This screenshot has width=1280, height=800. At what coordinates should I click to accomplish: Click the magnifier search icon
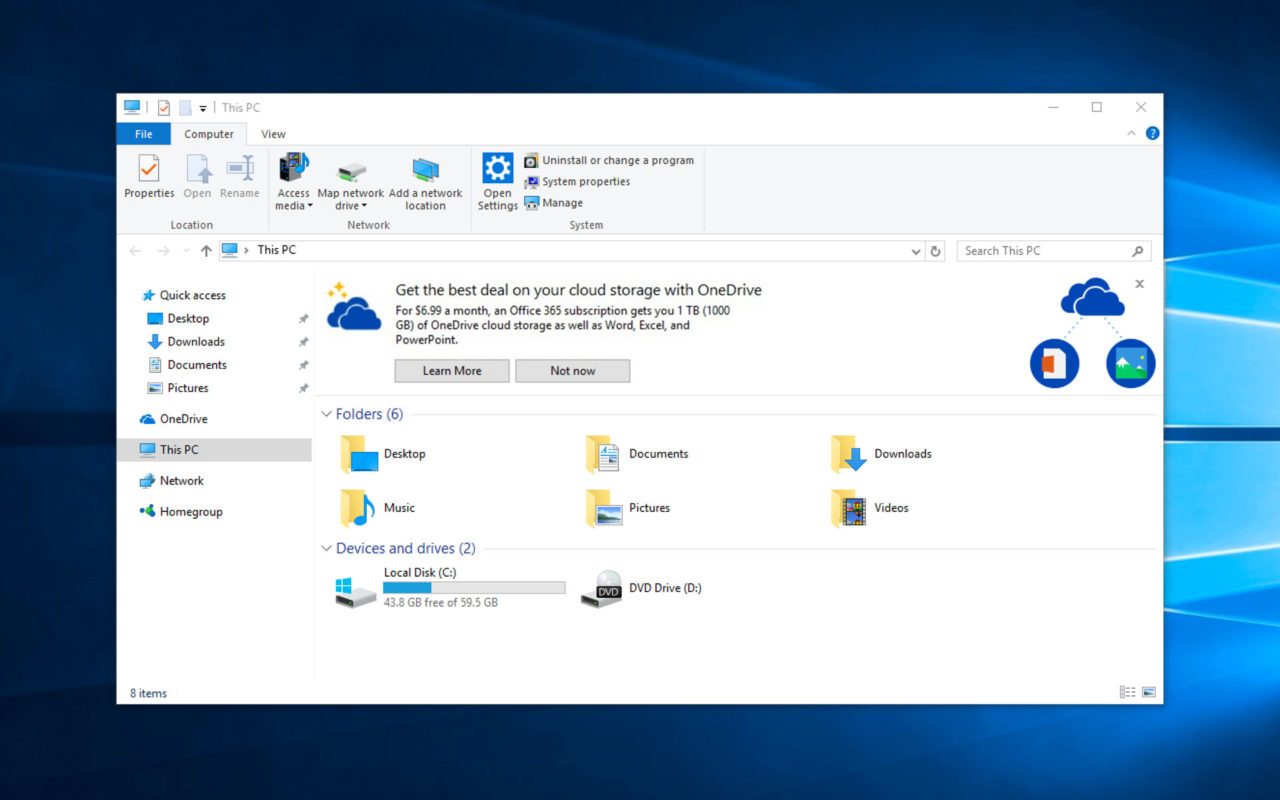coord(1137,251)
